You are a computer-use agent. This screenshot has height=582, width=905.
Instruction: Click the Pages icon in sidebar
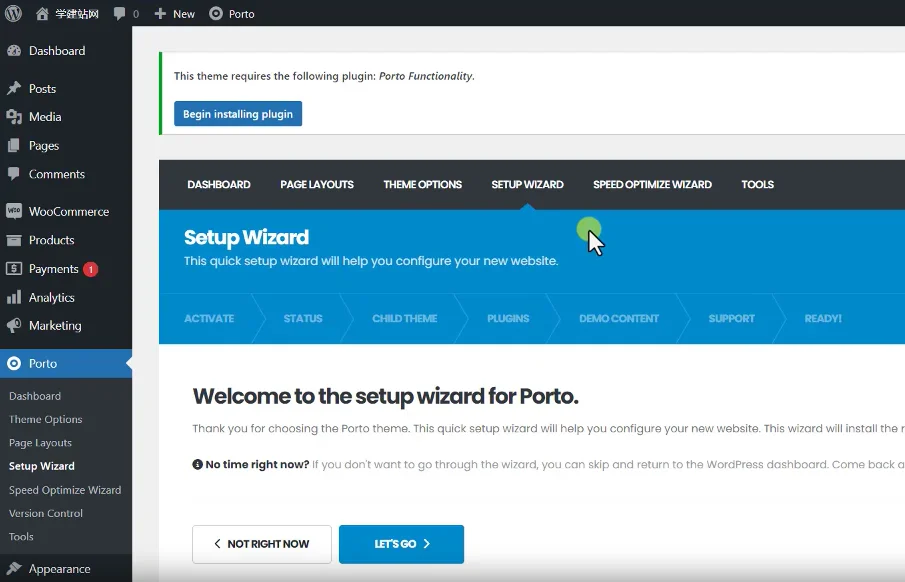[x=14, y=146]
